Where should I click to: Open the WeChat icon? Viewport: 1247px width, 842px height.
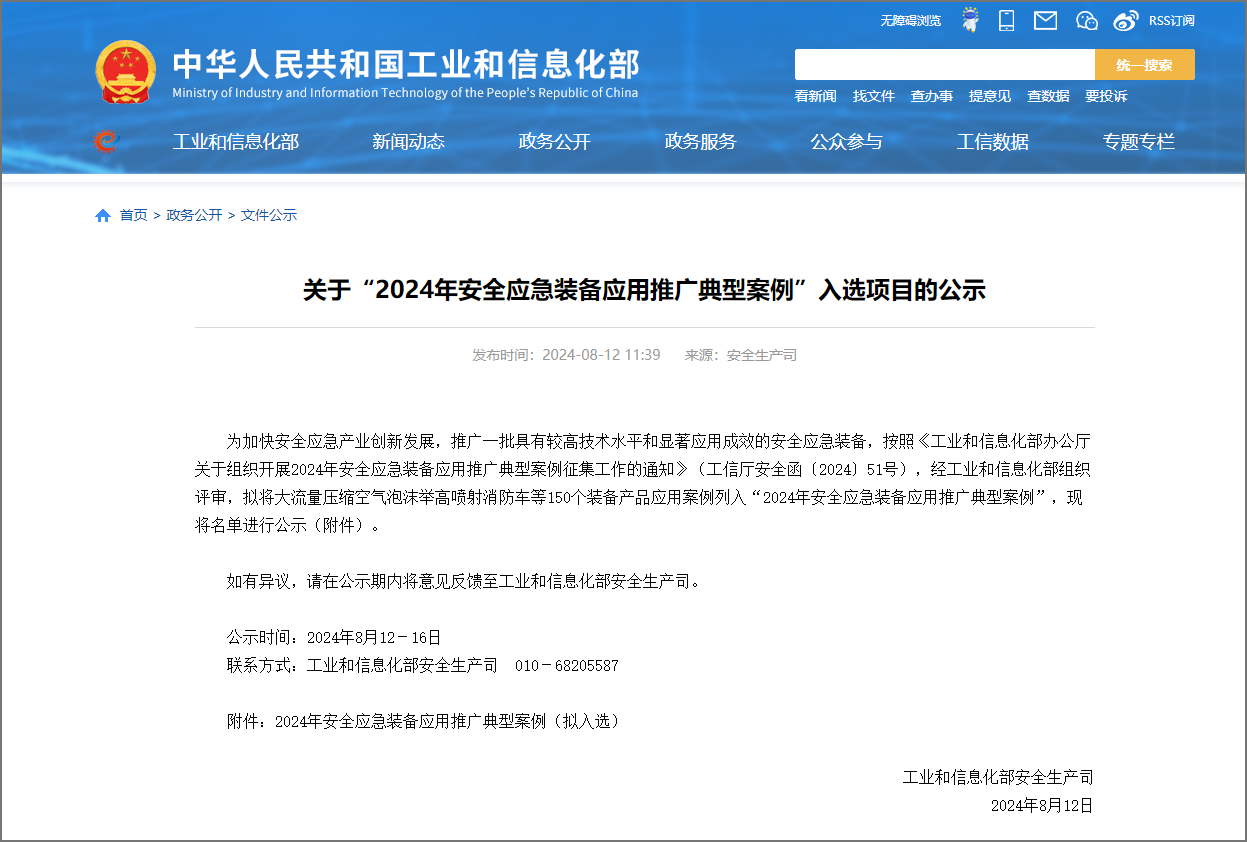tap(1087, 20)
